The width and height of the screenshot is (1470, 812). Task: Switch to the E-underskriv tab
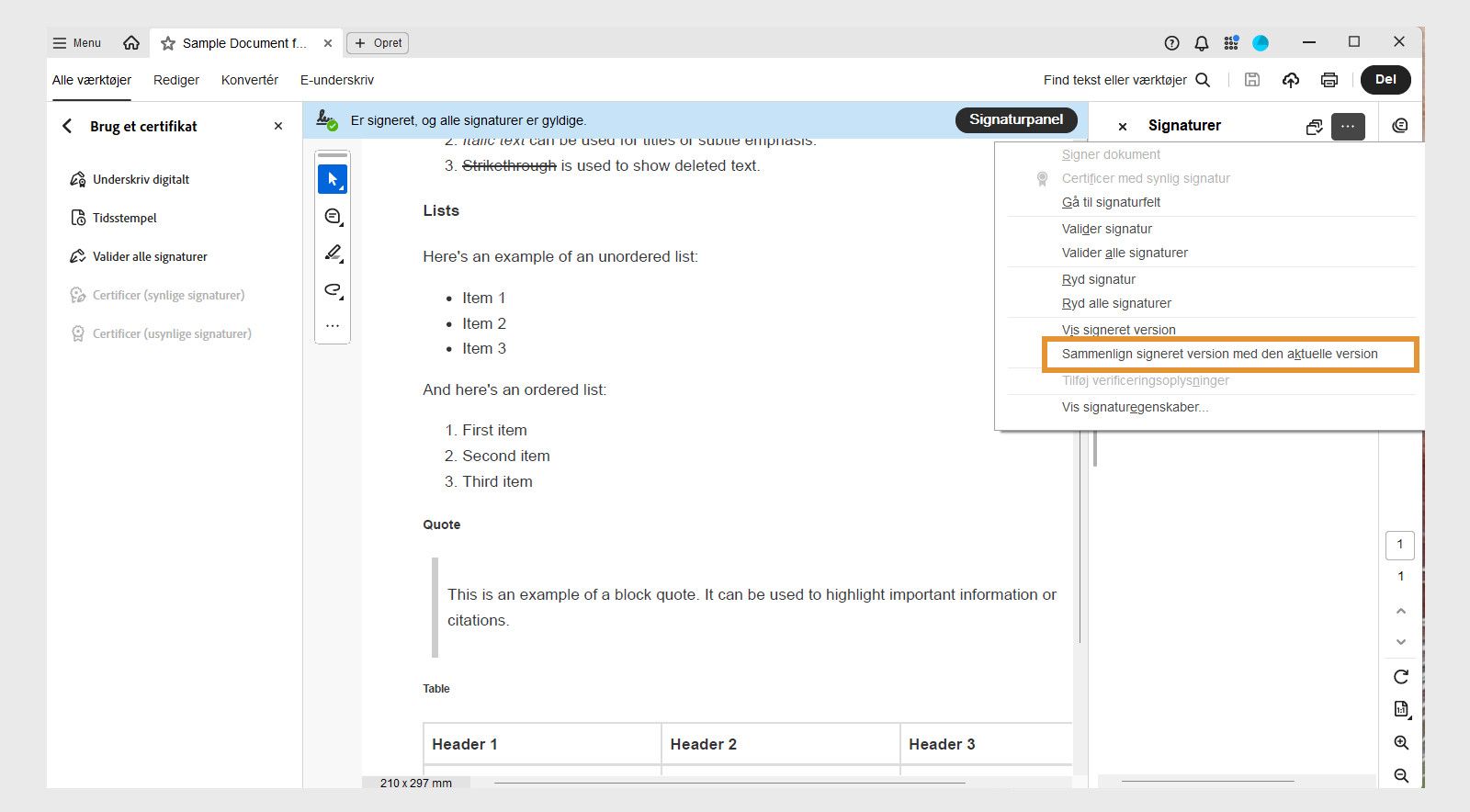pos(337,80)
